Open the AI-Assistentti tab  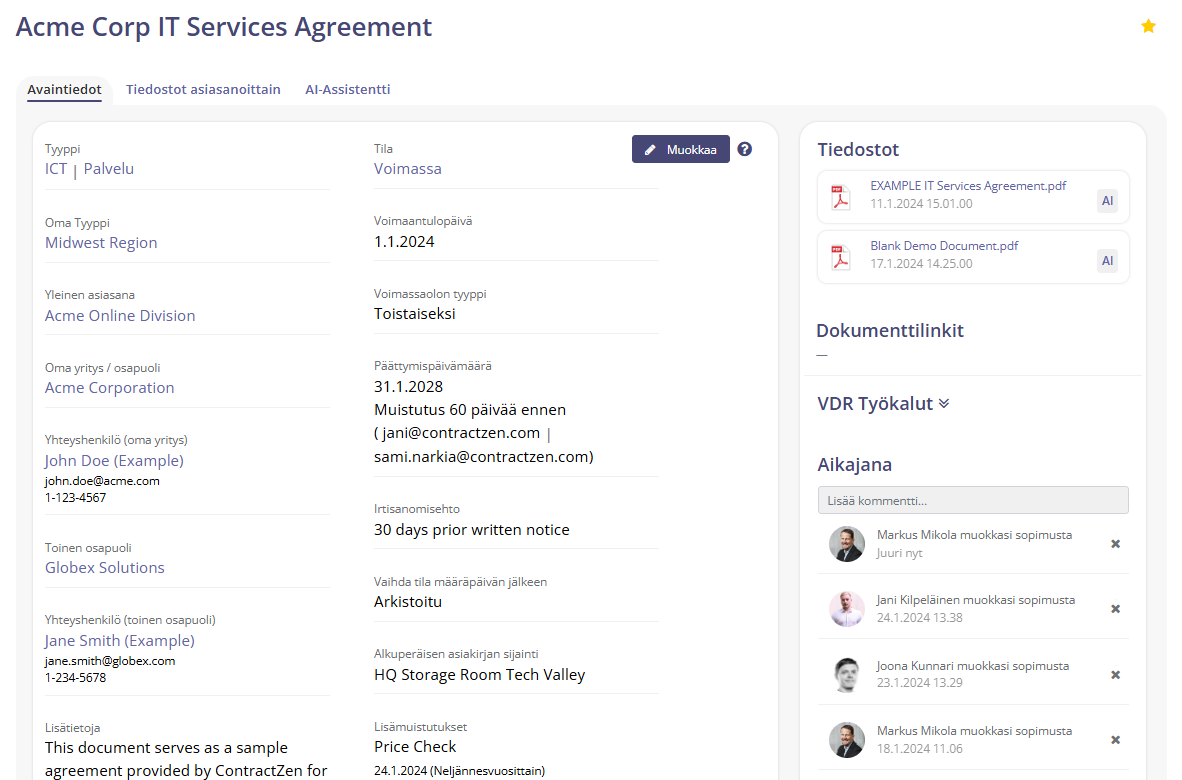(348, 90)
